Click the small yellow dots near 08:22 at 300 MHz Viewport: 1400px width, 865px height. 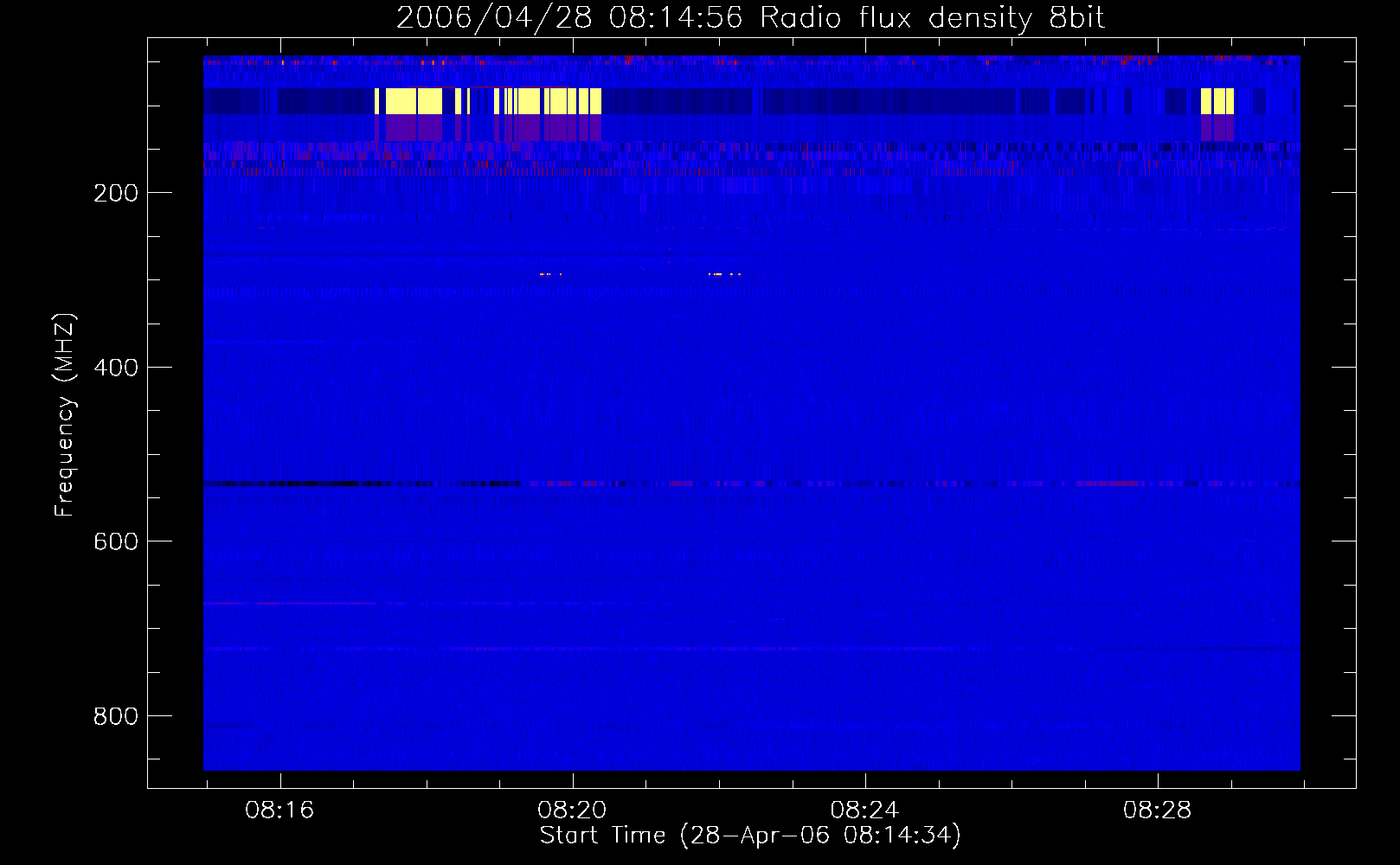[x=724, y=274]
